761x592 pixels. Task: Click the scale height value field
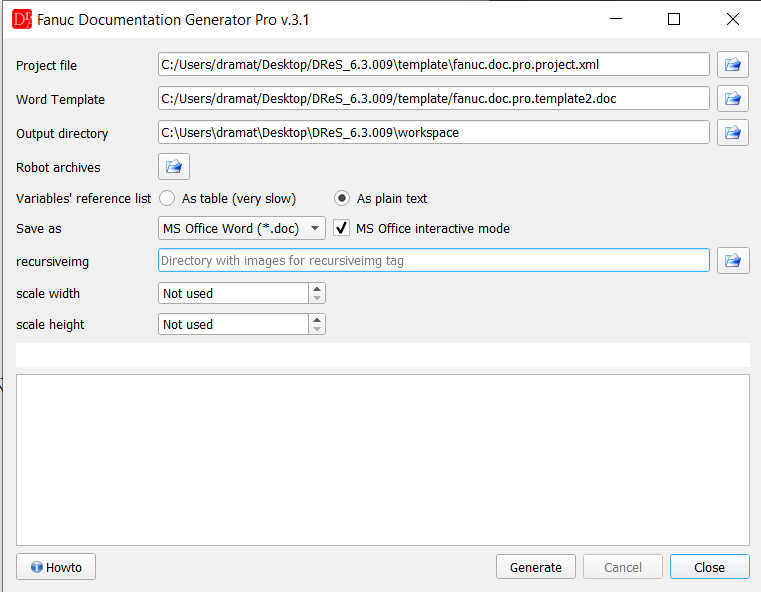[233, 324]
